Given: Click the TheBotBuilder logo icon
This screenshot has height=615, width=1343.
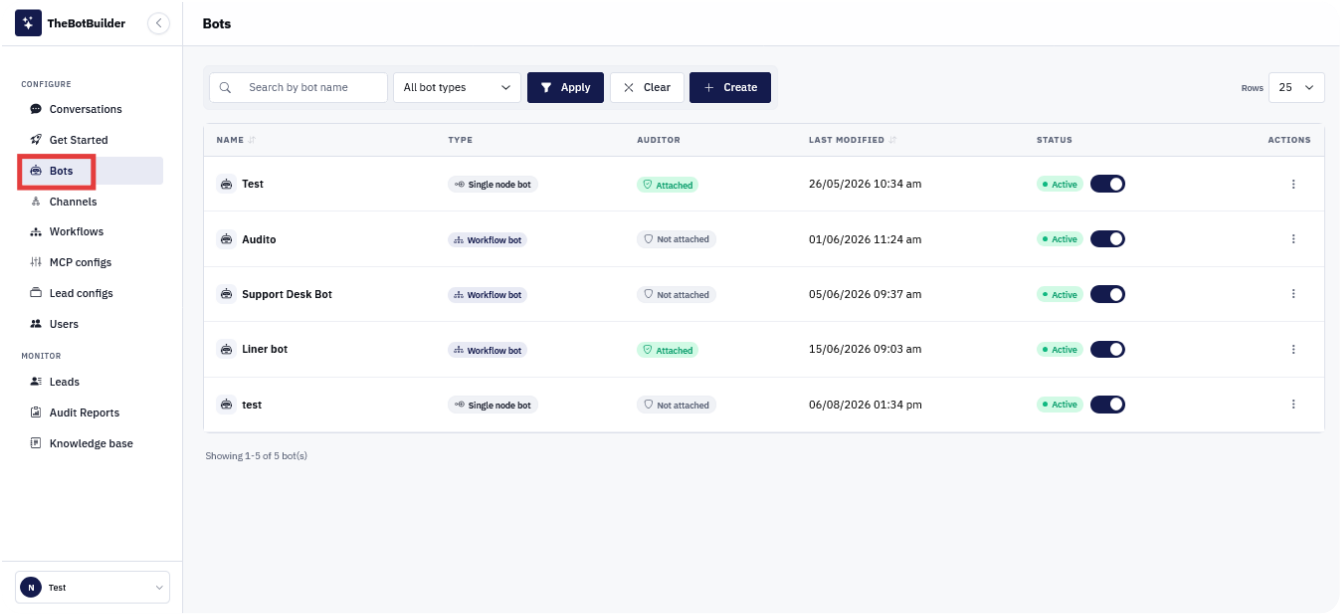Looking at the screenshot, I should (x=28, y=23).
